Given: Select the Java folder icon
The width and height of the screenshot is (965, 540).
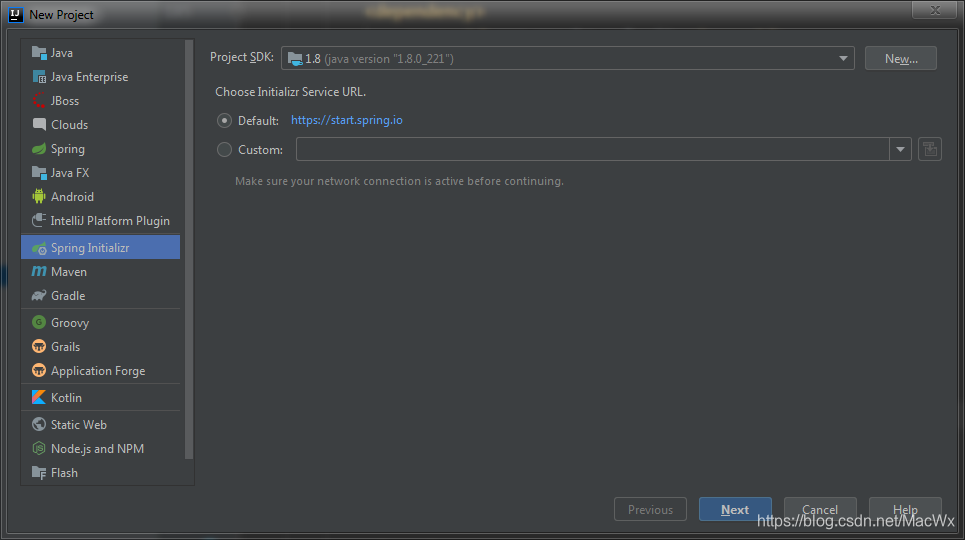Looking at the screenshot, I should click(39, 53).
